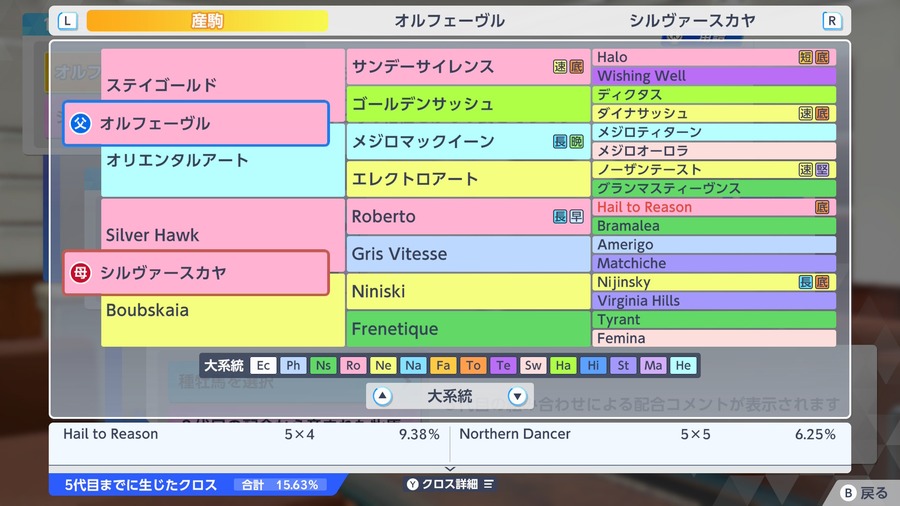This screenshot has width=900, height=506.
Task: Select Virginia Hills ancestor row
Action: [714, 301]
